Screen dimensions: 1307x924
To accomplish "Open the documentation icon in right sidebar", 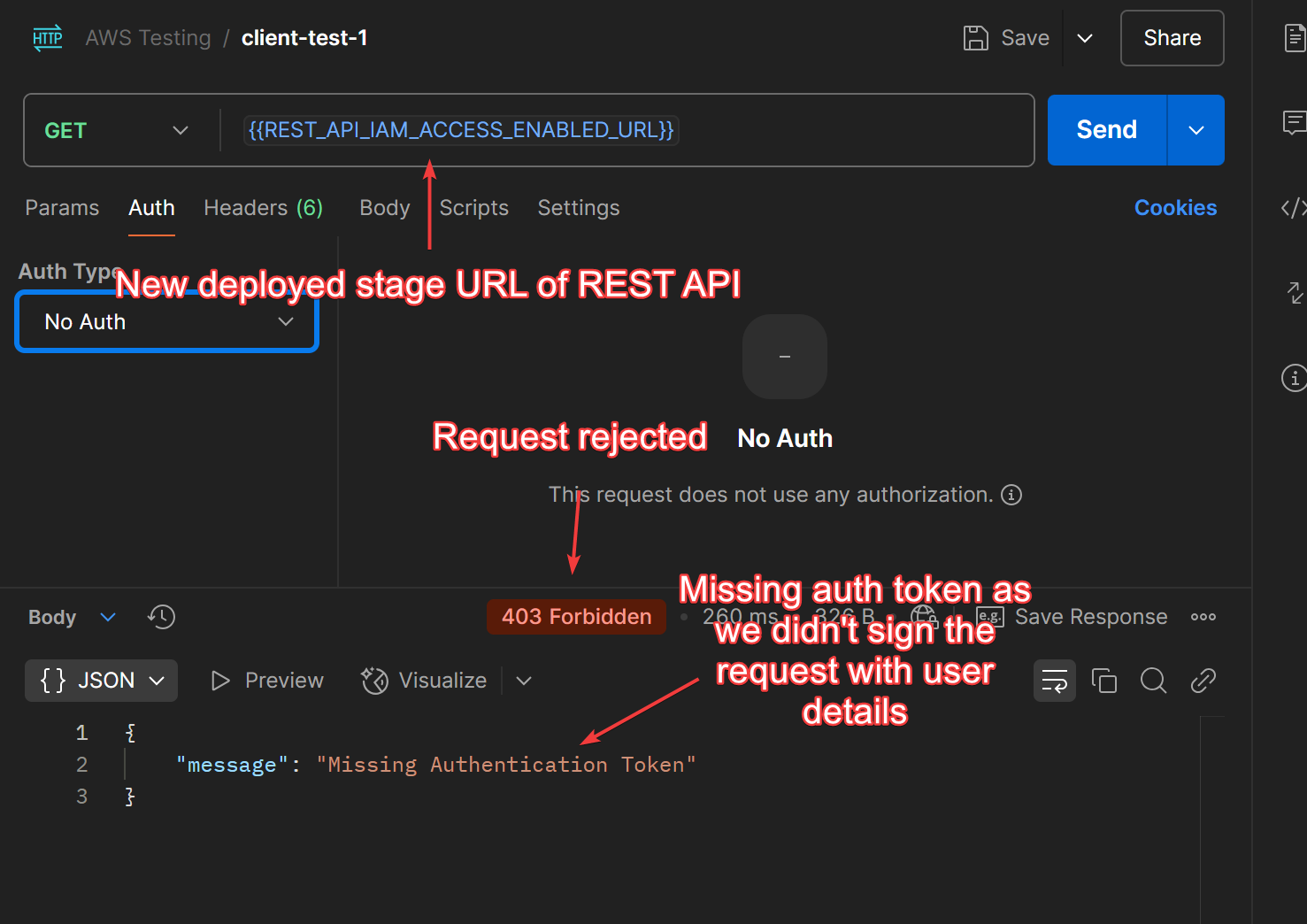I will pyautogui.click(x=1295, y=38).
